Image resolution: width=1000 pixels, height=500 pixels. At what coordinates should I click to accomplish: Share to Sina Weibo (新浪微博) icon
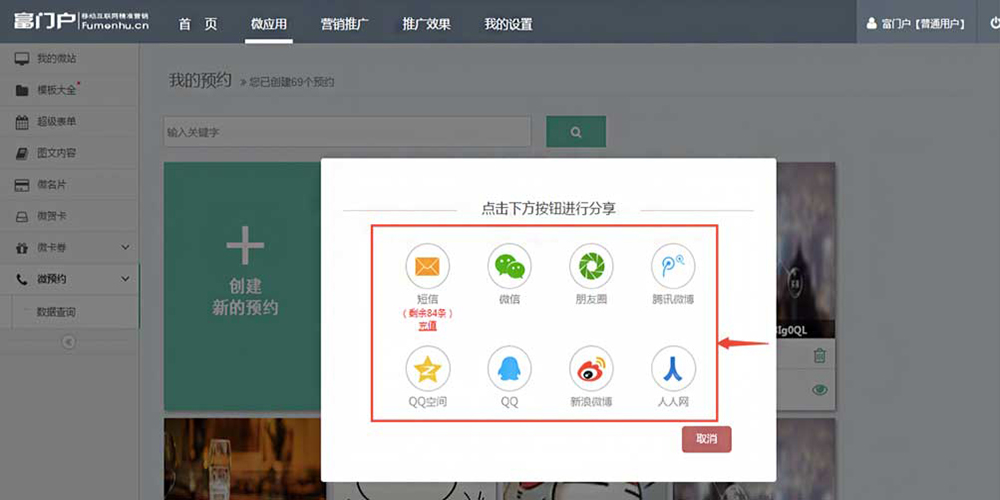[x=591, y=369]
